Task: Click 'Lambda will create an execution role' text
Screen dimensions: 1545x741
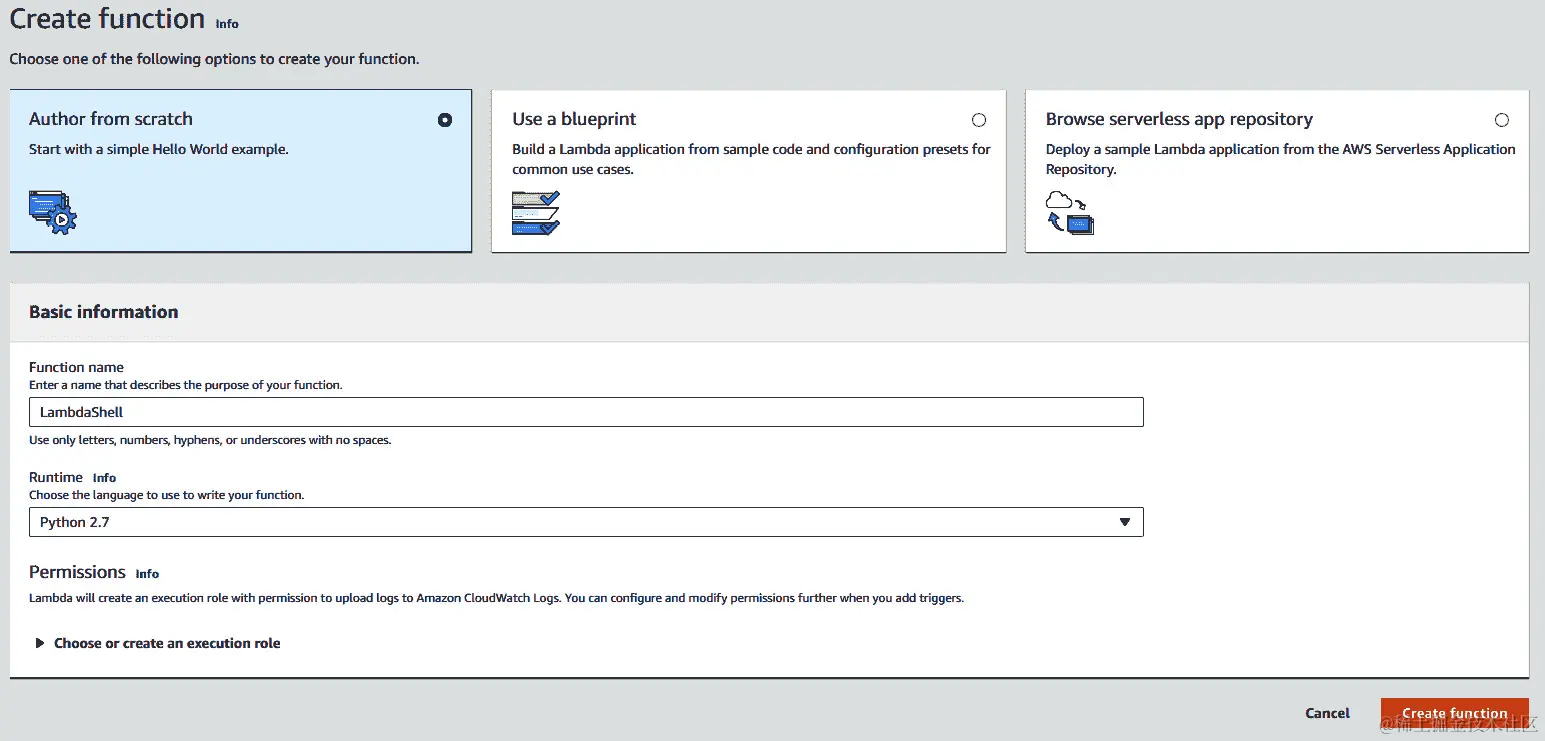Action: 496,598
